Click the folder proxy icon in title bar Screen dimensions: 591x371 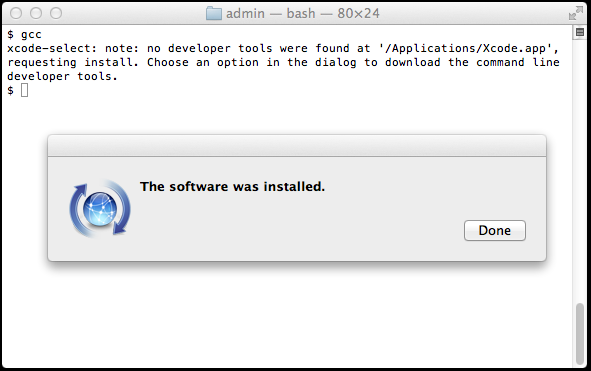point(214,14)
